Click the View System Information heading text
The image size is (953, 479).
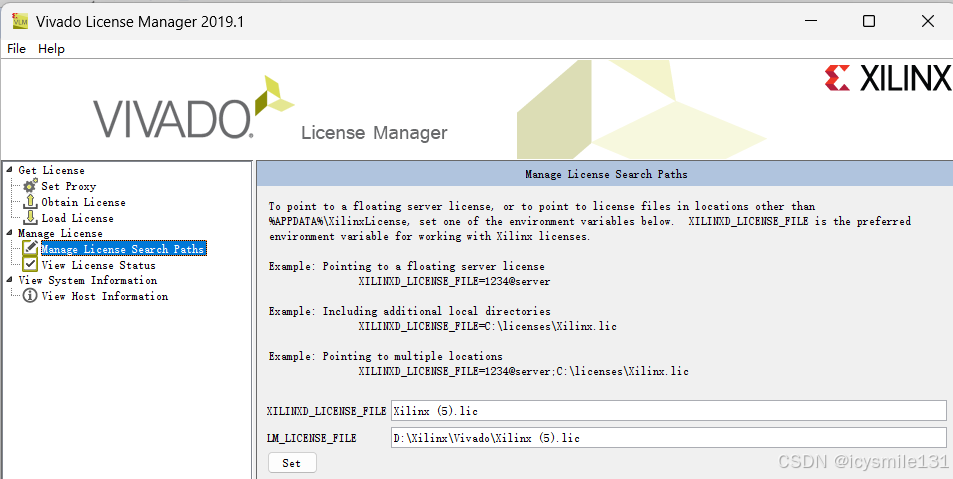(88, 280)
